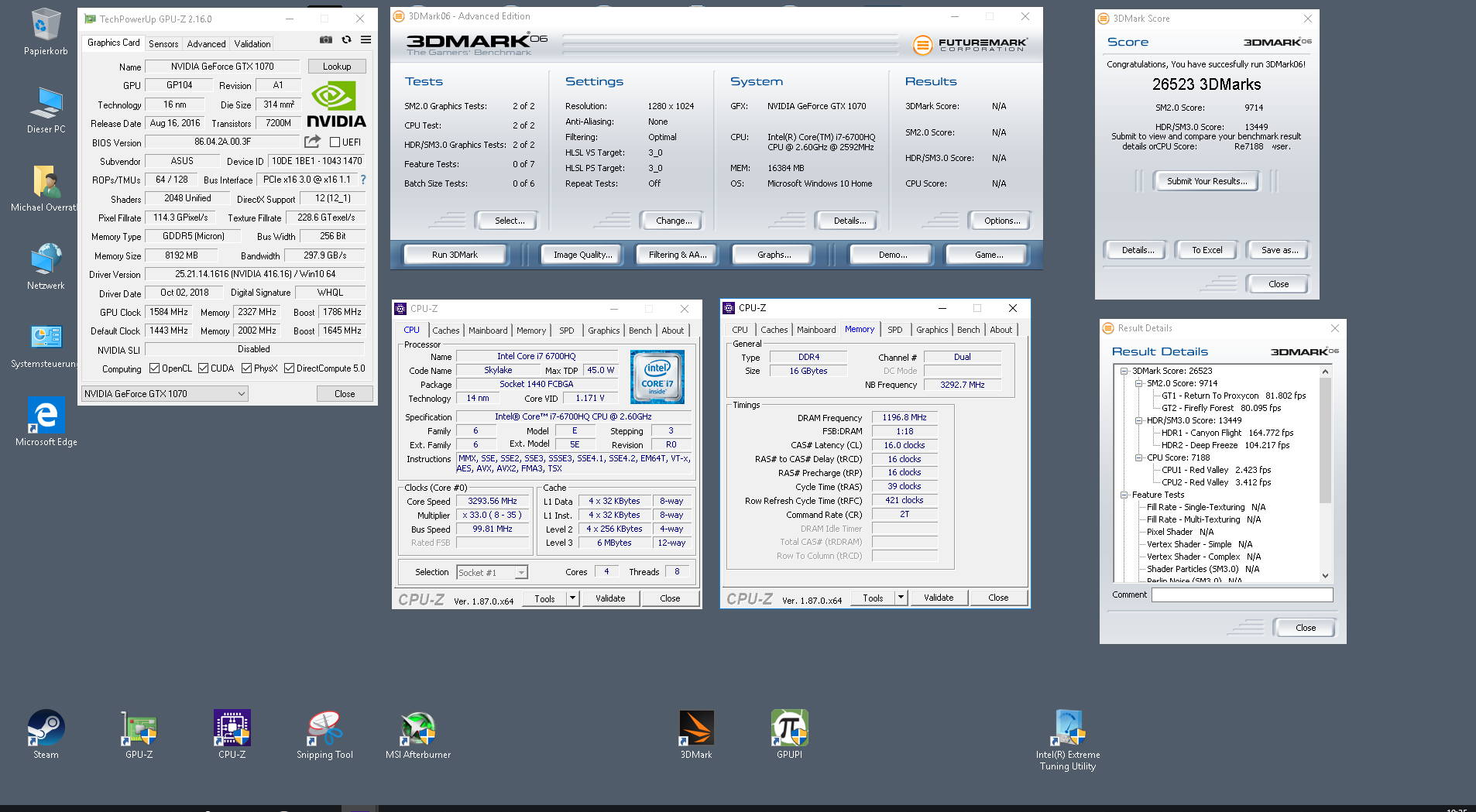Toggle the DirectCompute 5.0 checkbox

[x=289, y=368]
